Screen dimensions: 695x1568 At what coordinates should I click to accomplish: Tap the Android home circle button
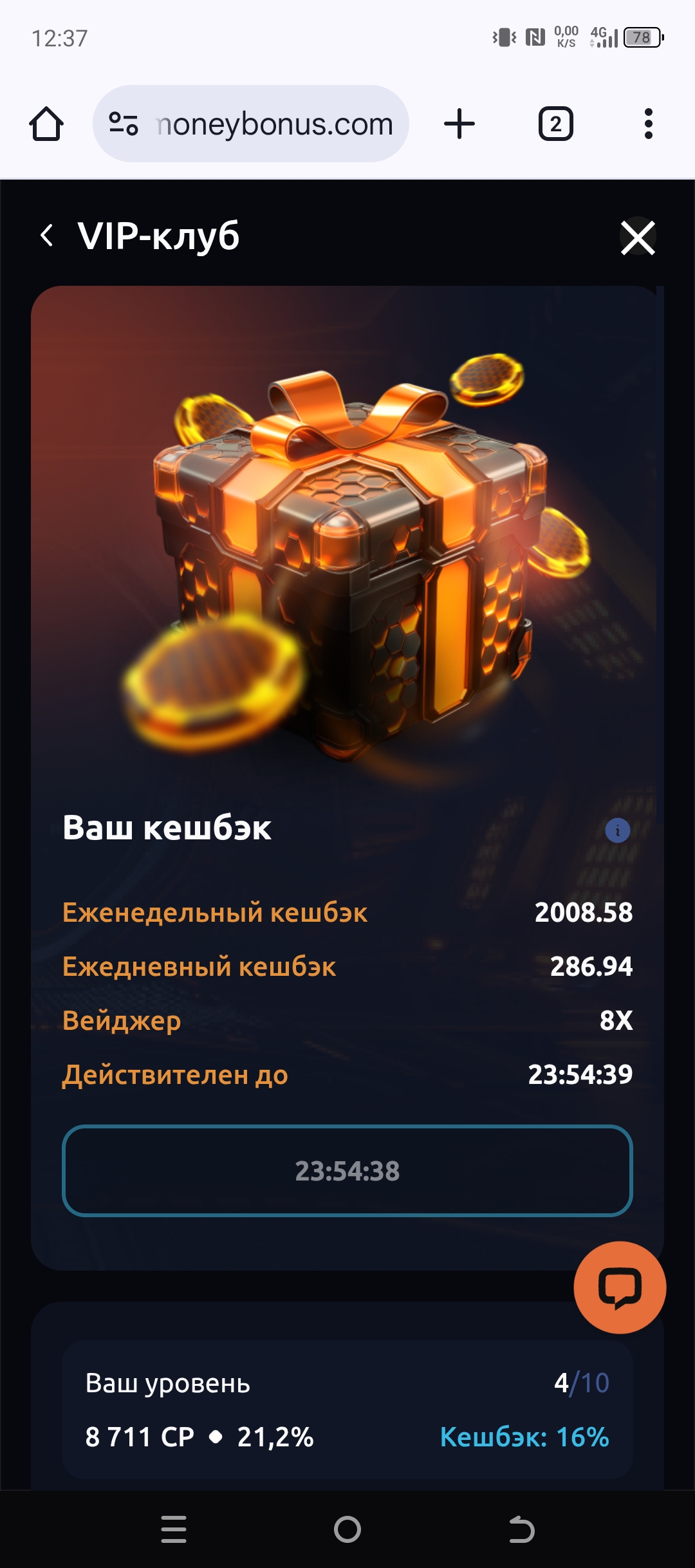click(347, 1529)
